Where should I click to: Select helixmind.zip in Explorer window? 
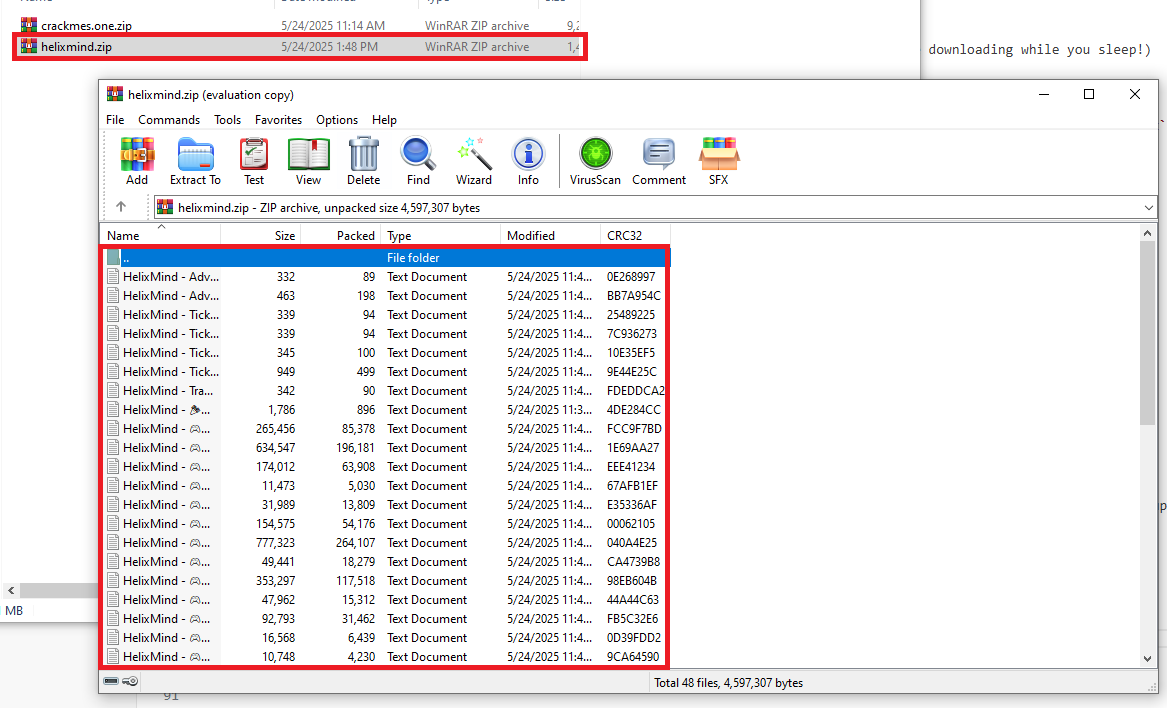[x=300, y=46]
